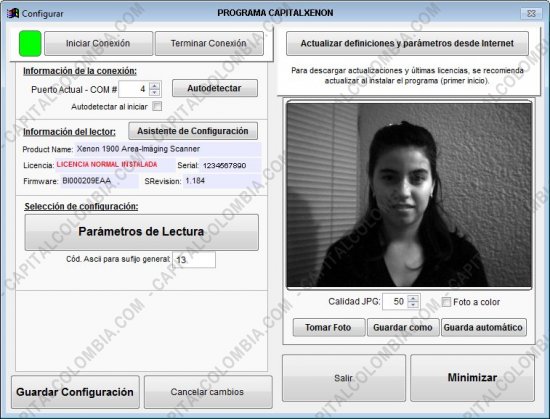Viewport: 550px width, 419px height.
Task: Enable the Foto a color checkbox
Action: coord(446,302)
